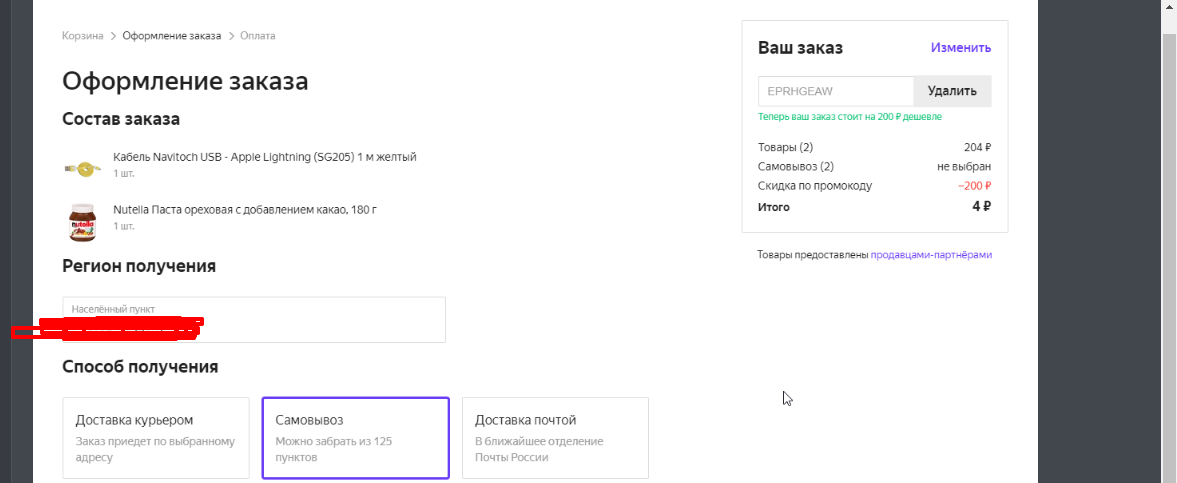Select the Кабель Navitoch USB item title

tap(264, 157)
